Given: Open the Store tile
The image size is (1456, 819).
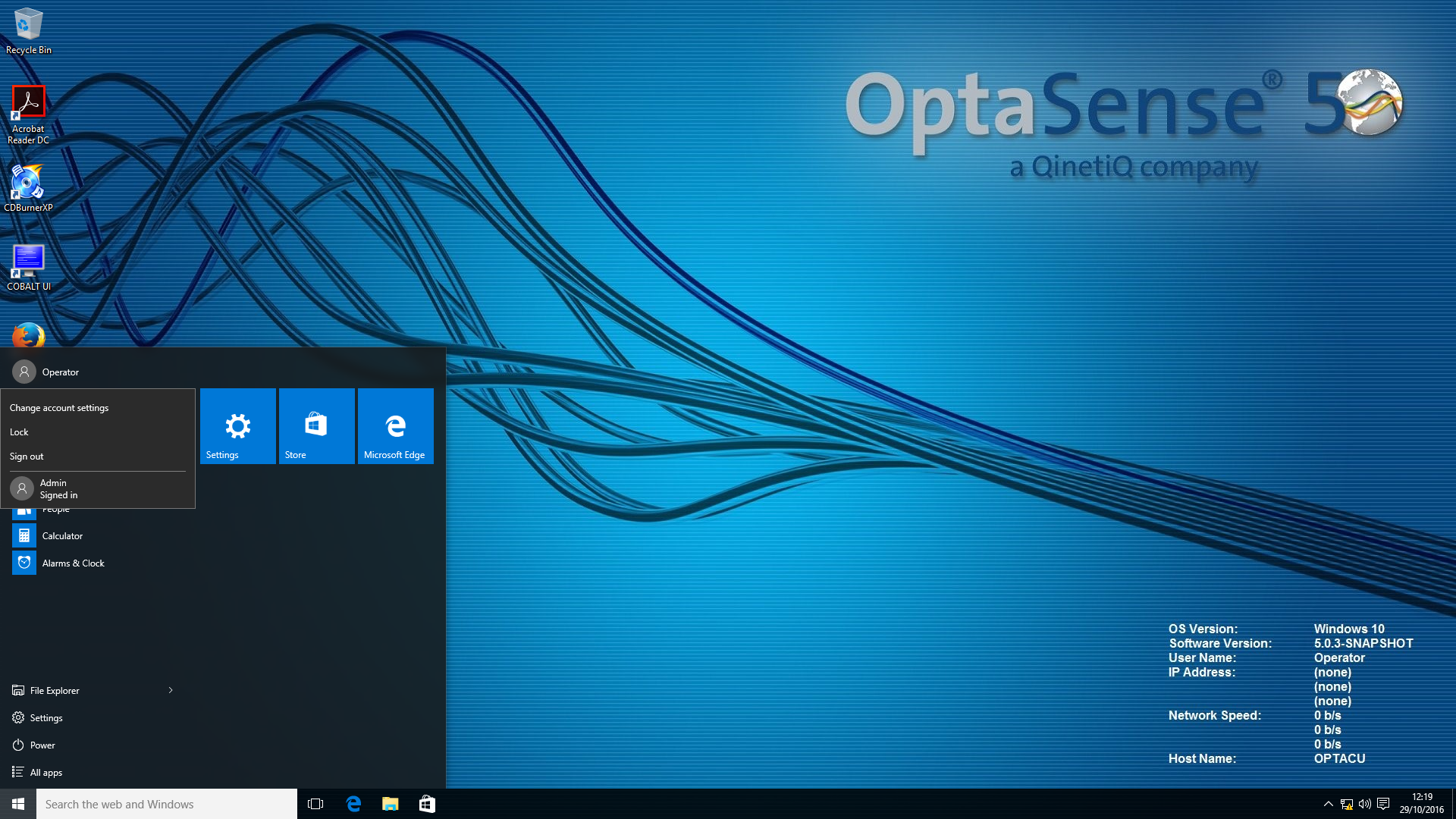Looking at the screenshot, I should tap(316, 425).
